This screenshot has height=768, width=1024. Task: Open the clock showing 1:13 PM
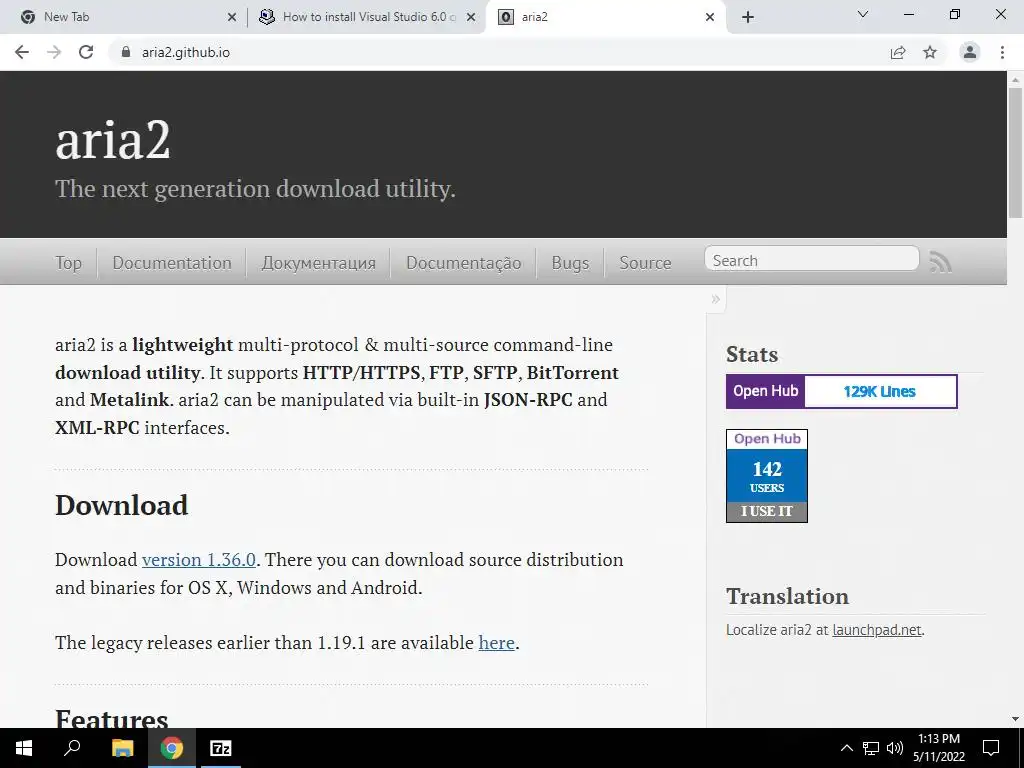939,748
